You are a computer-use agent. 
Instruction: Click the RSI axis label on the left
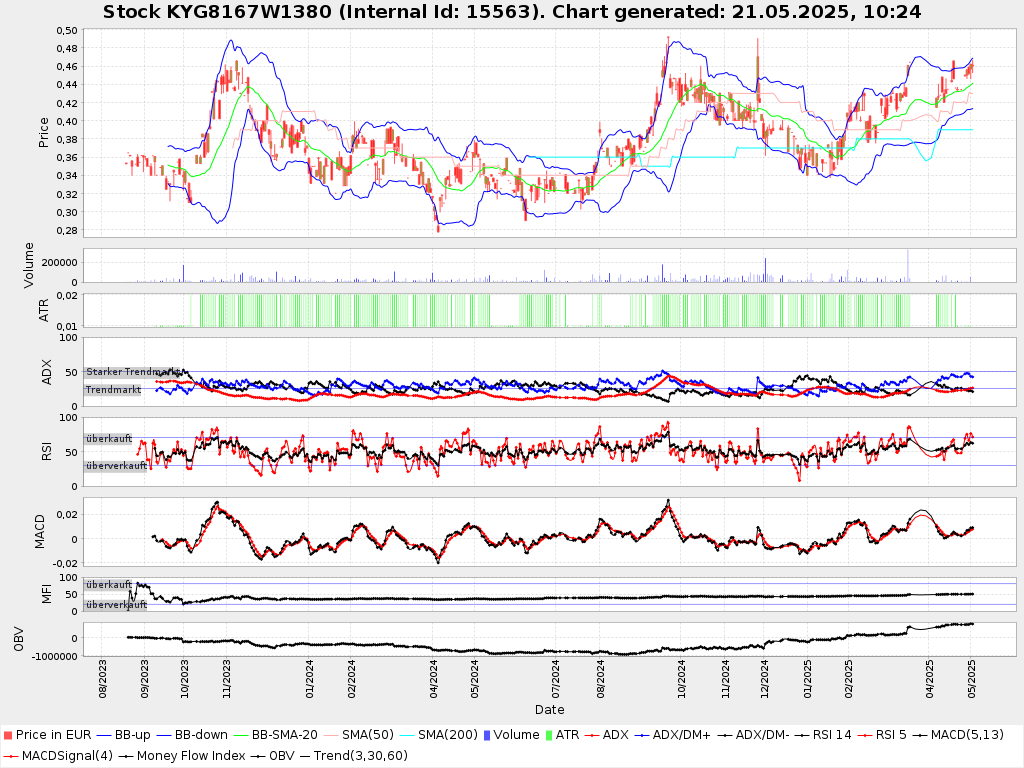(46, 452)
